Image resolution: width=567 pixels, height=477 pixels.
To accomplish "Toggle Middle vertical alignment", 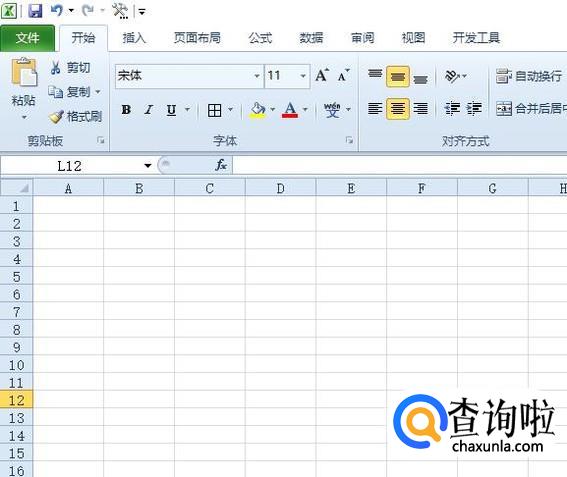I will coord(397,76).
